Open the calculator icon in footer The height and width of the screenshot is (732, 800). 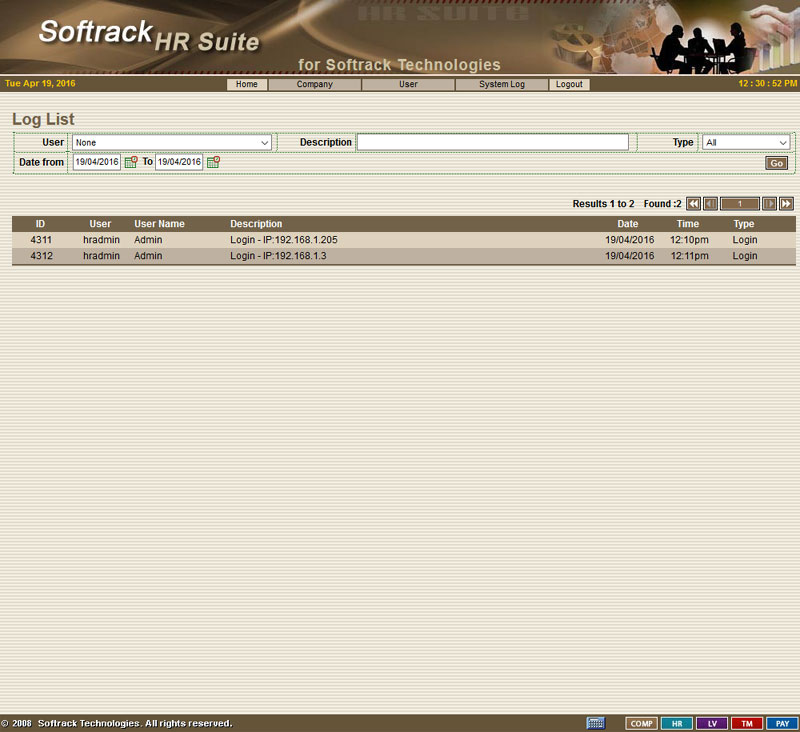pos(596,723)
